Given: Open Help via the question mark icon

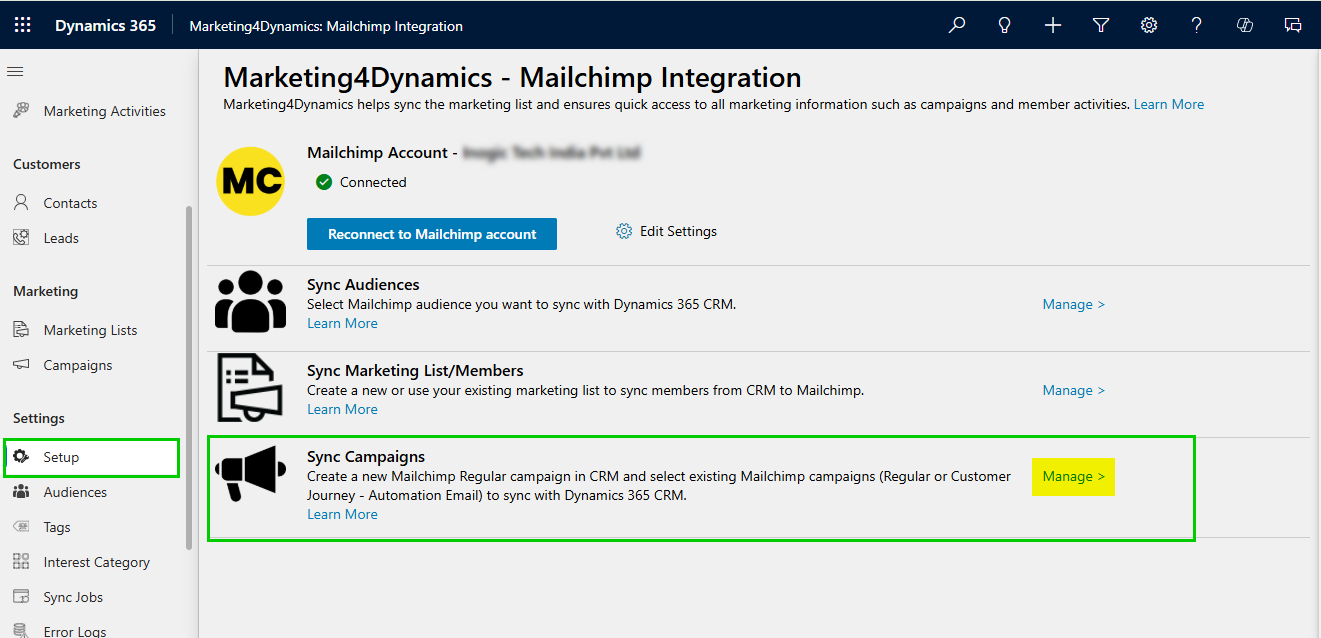Looking at the screenshot, I should click(1196, 24).
